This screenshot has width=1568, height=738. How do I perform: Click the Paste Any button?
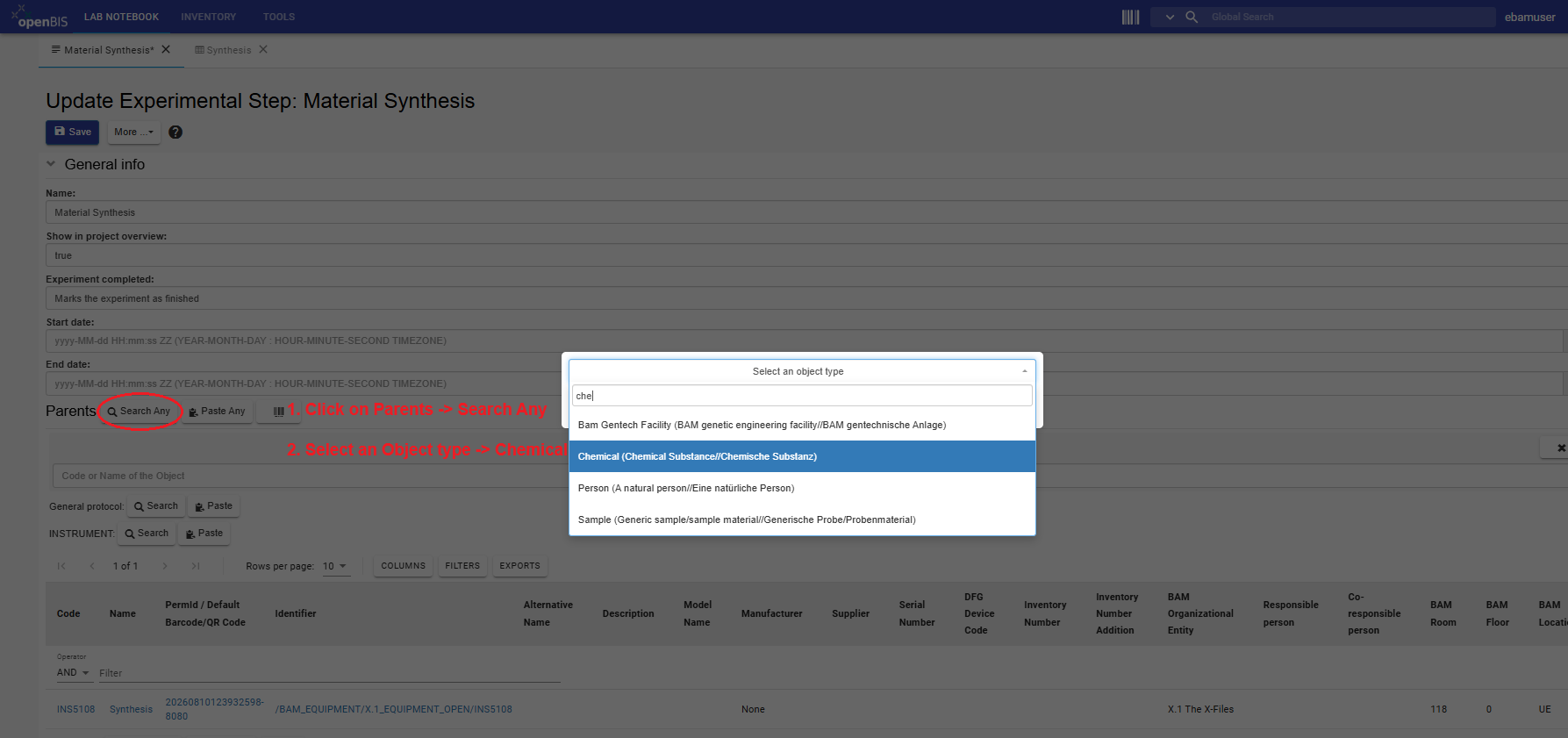[x=218, y=411]
